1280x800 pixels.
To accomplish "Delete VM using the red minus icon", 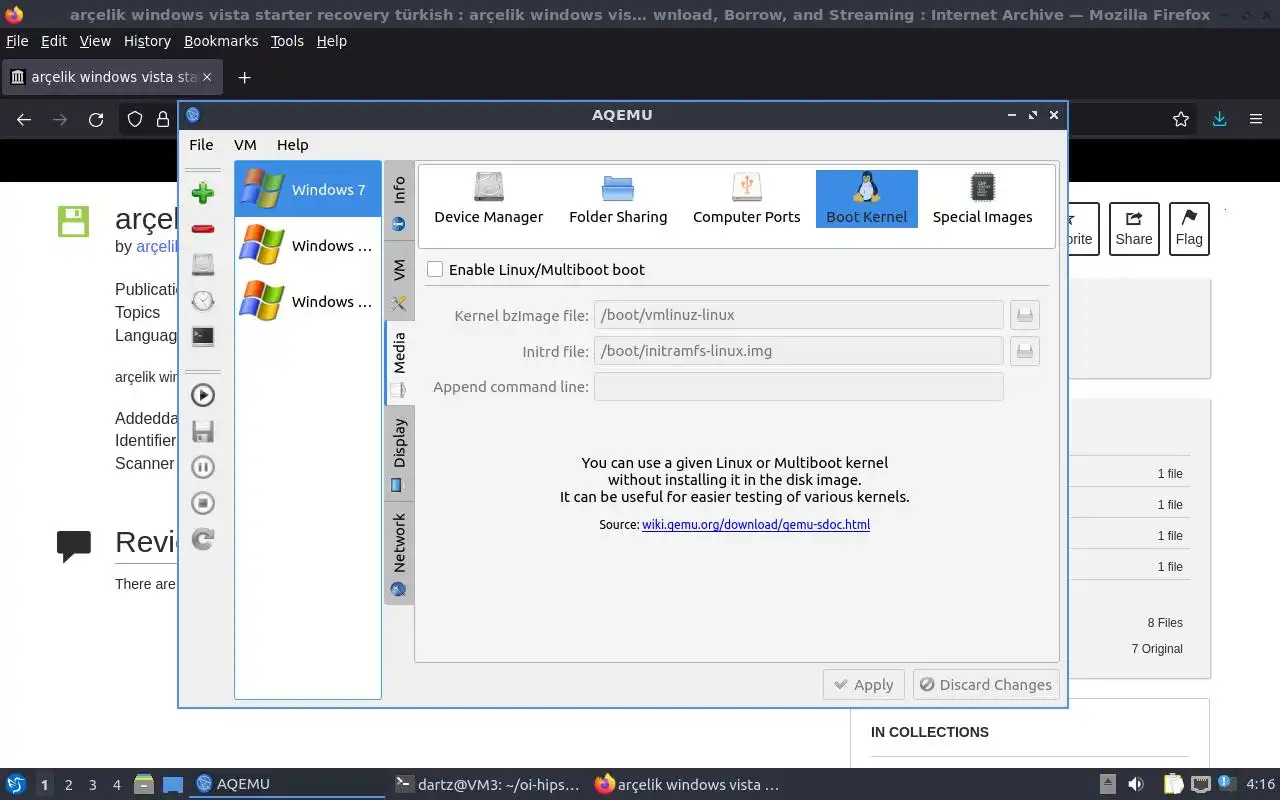I will click(203, 229).
